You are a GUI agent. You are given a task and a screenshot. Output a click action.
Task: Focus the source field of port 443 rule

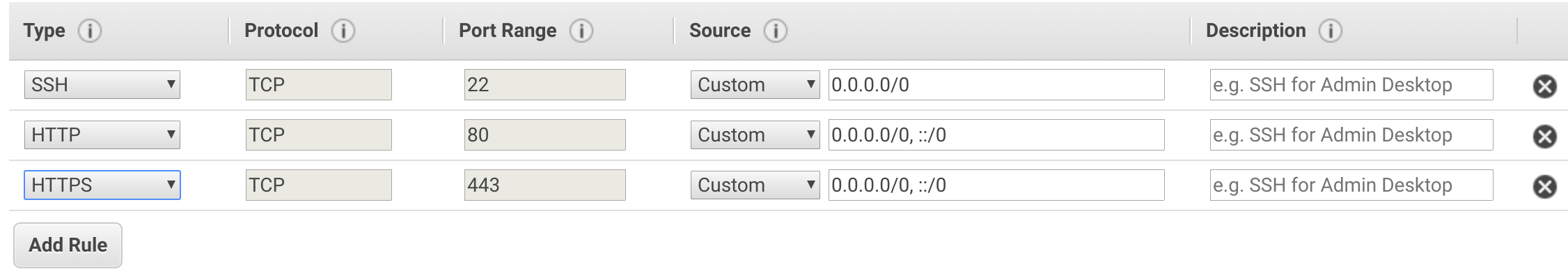[996, 185]
